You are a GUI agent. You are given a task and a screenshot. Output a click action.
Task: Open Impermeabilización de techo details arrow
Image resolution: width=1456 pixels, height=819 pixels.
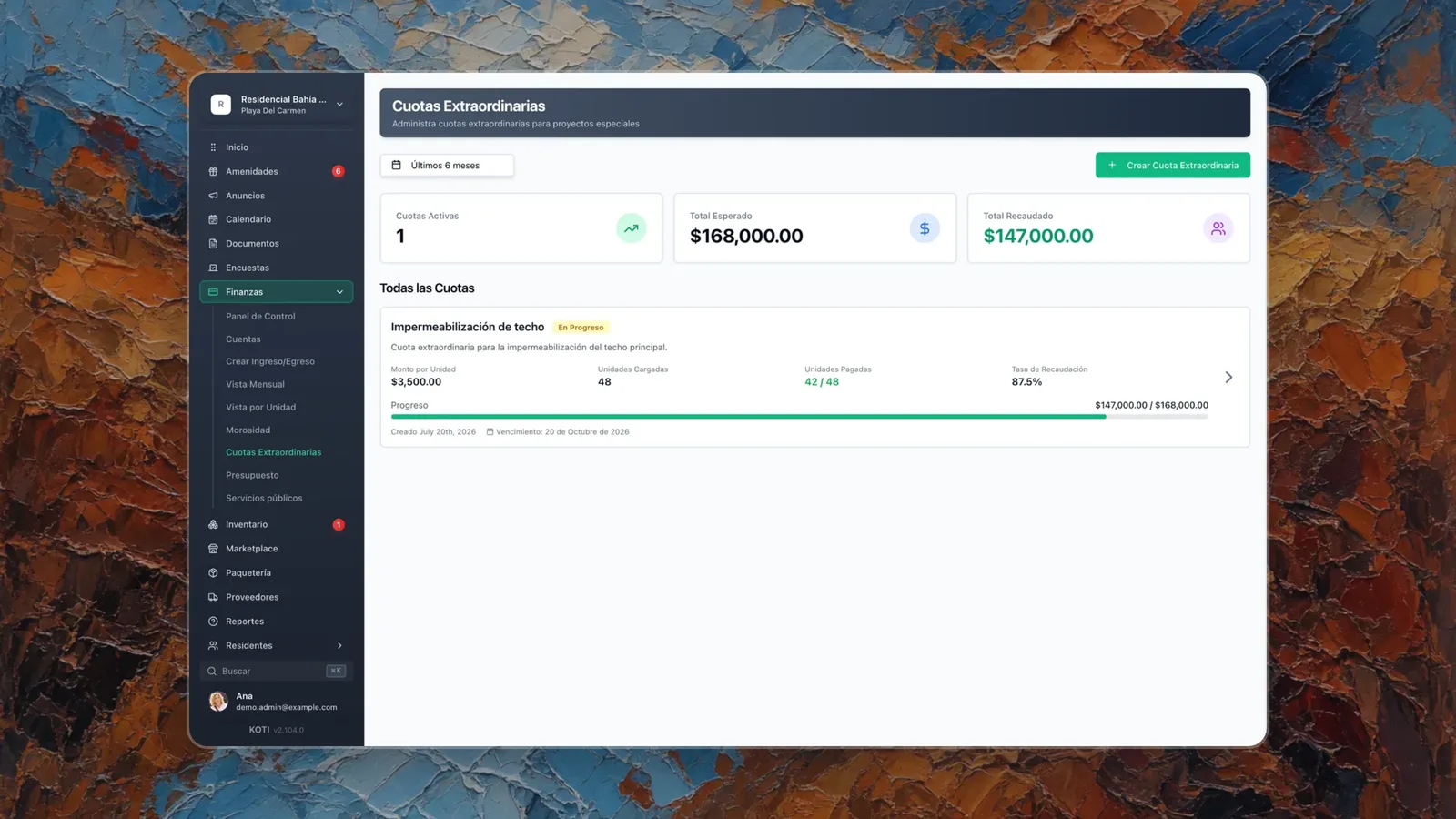1228,378
